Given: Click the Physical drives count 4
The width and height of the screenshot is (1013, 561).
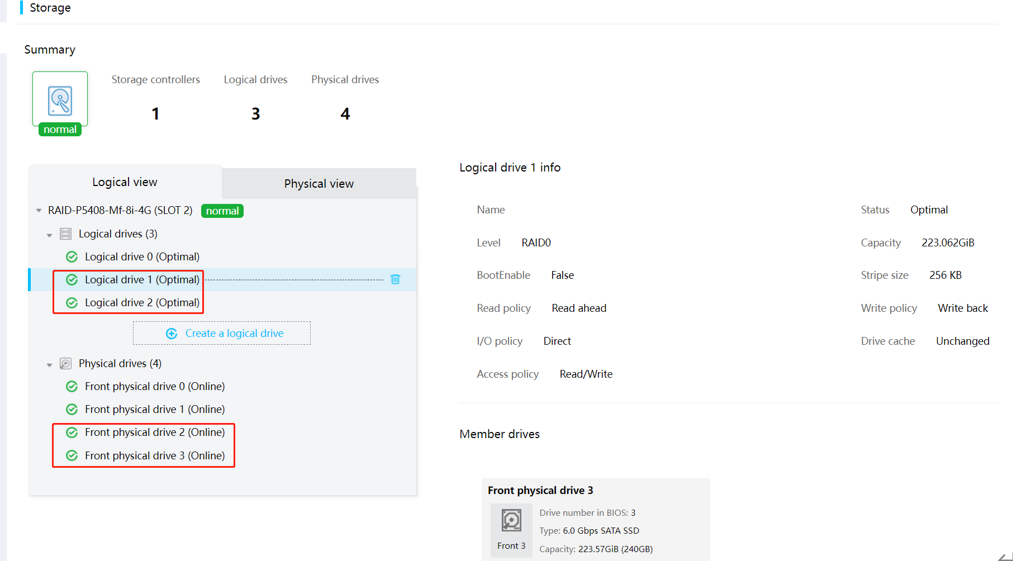Looking at the screenshot, I should point(345,114).
